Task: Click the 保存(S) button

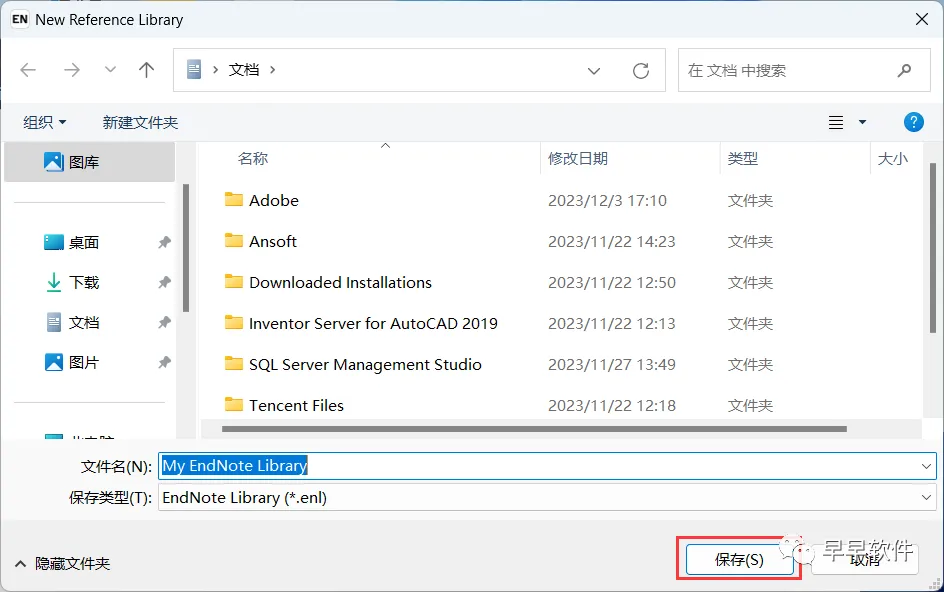Action: click(739, 559)
